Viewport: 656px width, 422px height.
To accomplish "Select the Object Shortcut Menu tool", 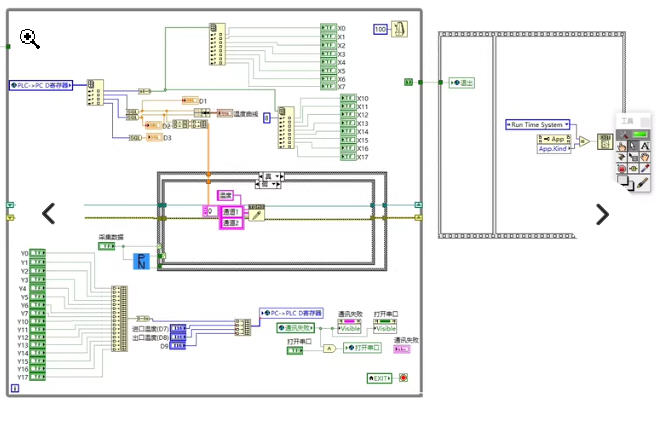I will pos(633,157).
